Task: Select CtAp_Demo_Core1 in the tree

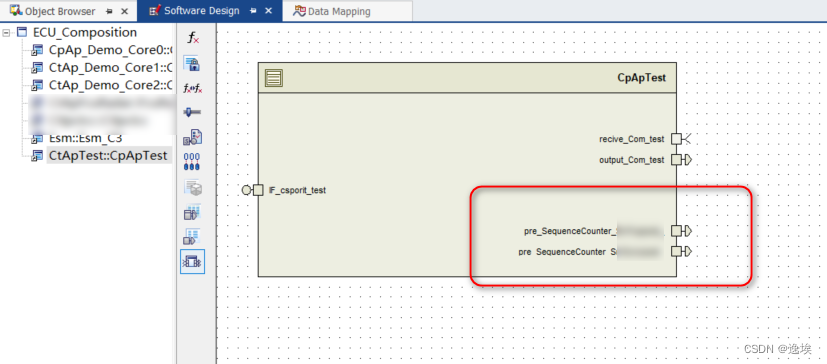Action: 111,68
